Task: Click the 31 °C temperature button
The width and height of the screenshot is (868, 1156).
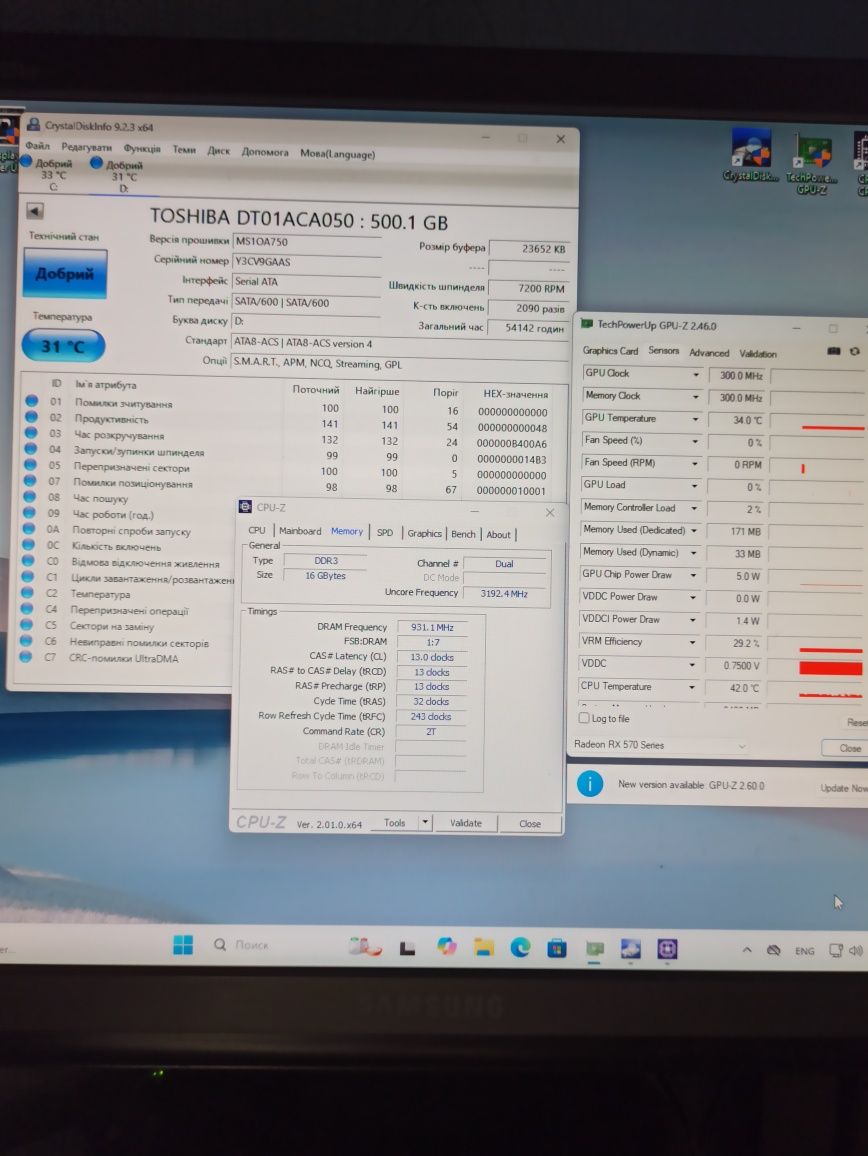Action: pyautogui.click(x=63, y=345)
